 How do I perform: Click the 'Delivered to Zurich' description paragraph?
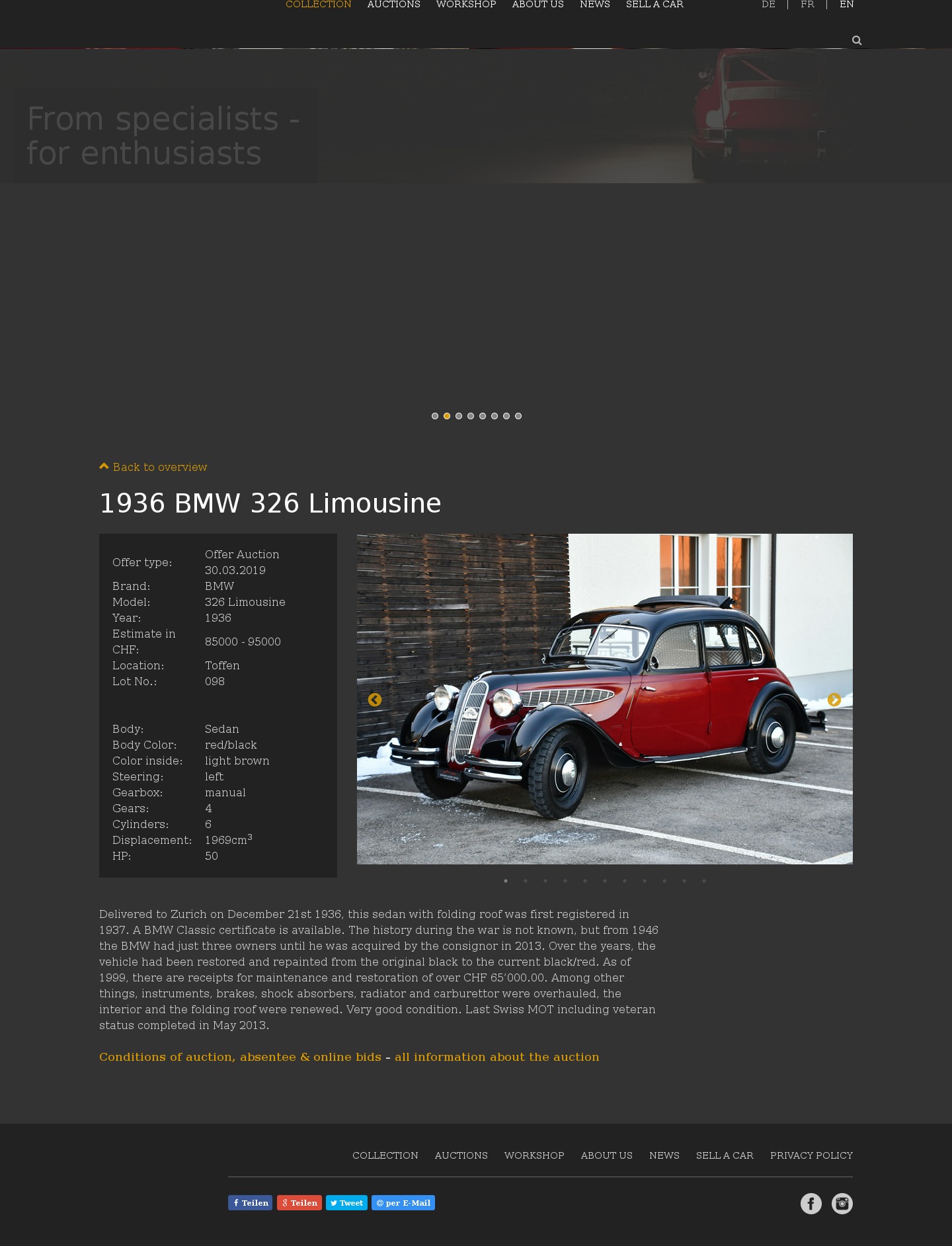coord(379,970)
